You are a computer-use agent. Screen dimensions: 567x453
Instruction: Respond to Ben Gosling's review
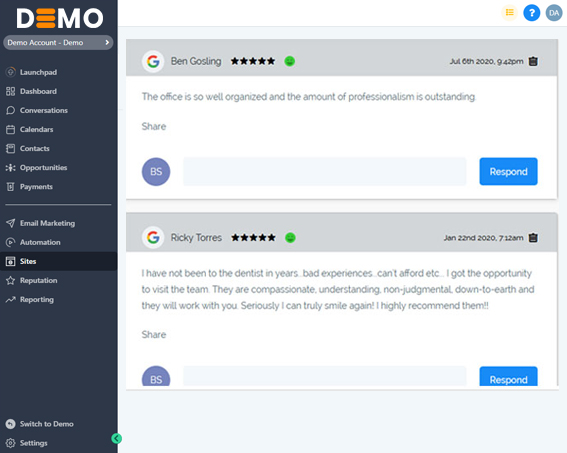508,171
